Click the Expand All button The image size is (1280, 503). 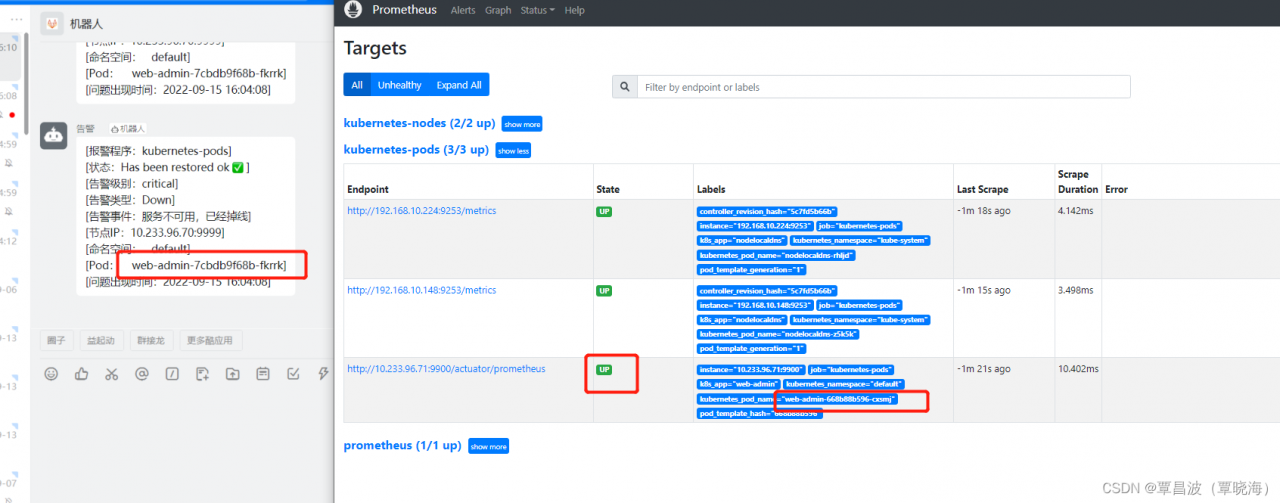(x=459, y=85)
